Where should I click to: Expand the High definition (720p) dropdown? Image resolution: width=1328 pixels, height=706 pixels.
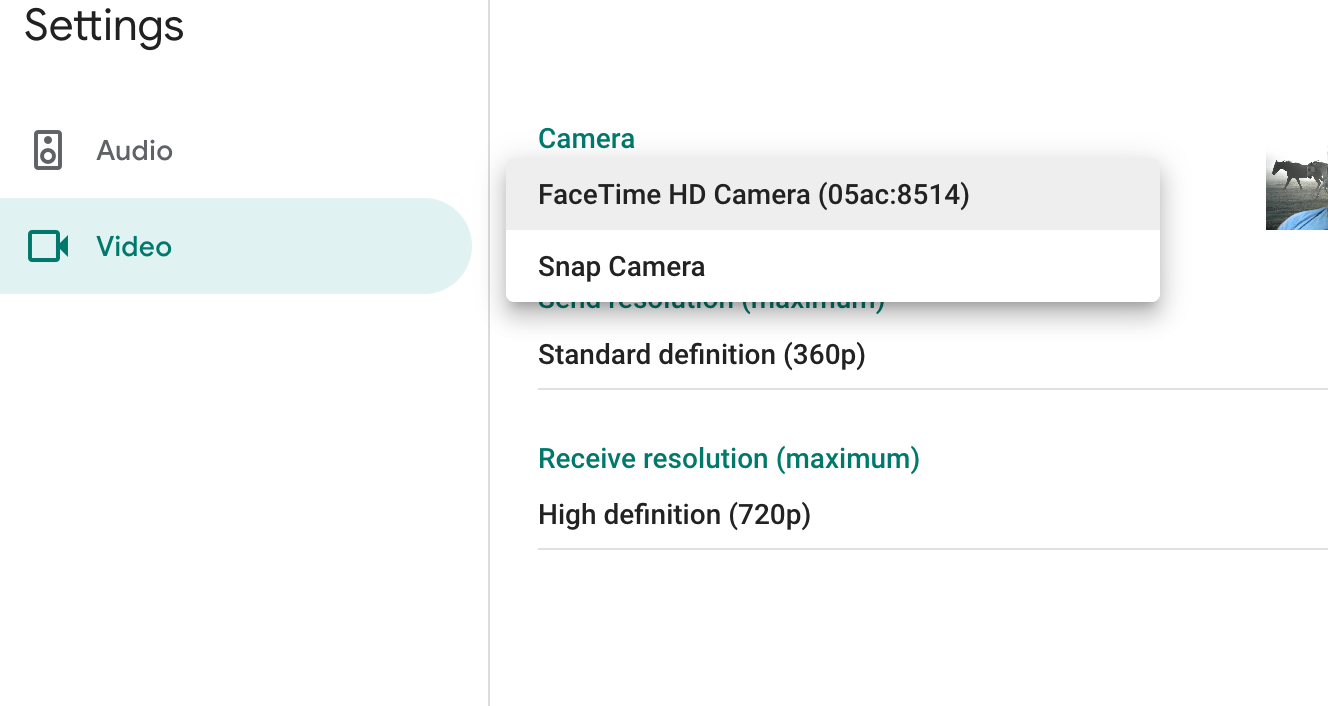click(674, 515)
